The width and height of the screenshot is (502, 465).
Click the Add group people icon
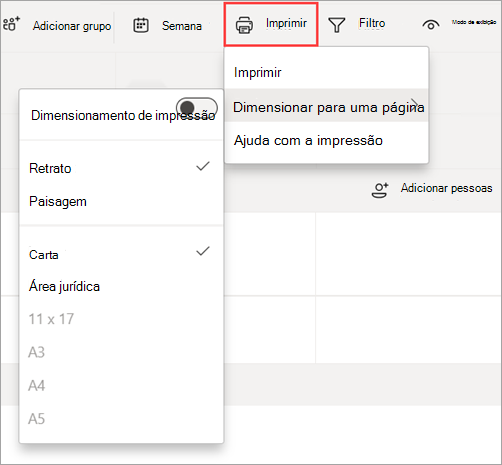11,24
